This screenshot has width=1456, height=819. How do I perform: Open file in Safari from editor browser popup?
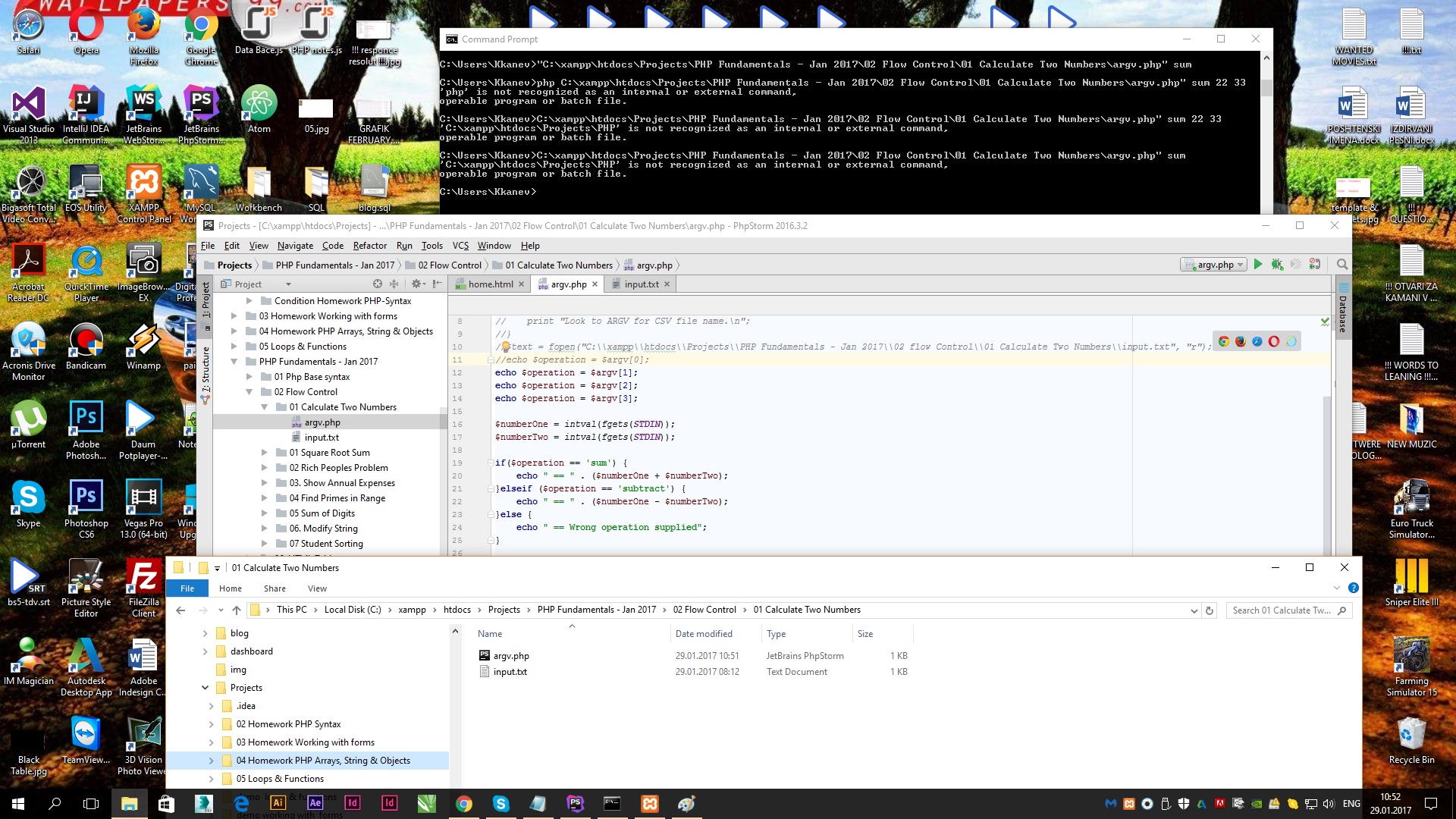tap(1257, 341)
